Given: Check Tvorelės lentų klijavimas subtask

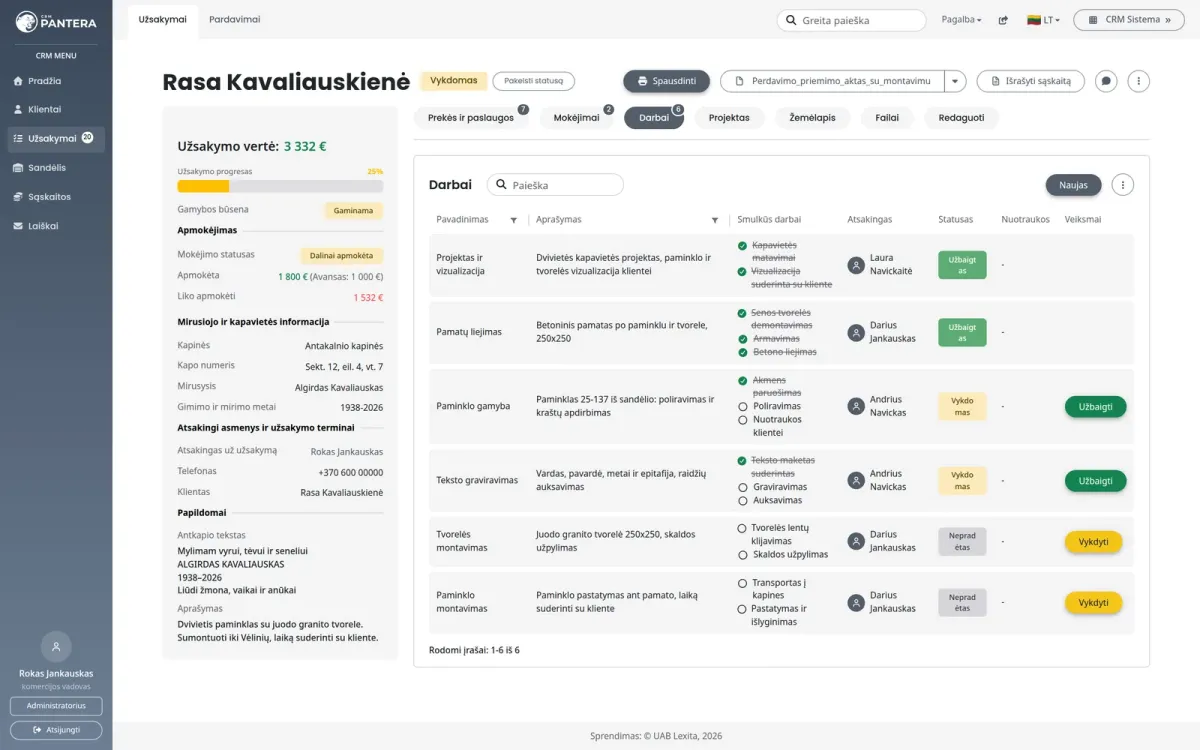Looking at the screenshot, I should pyautogui.click(x=742, y=528).
